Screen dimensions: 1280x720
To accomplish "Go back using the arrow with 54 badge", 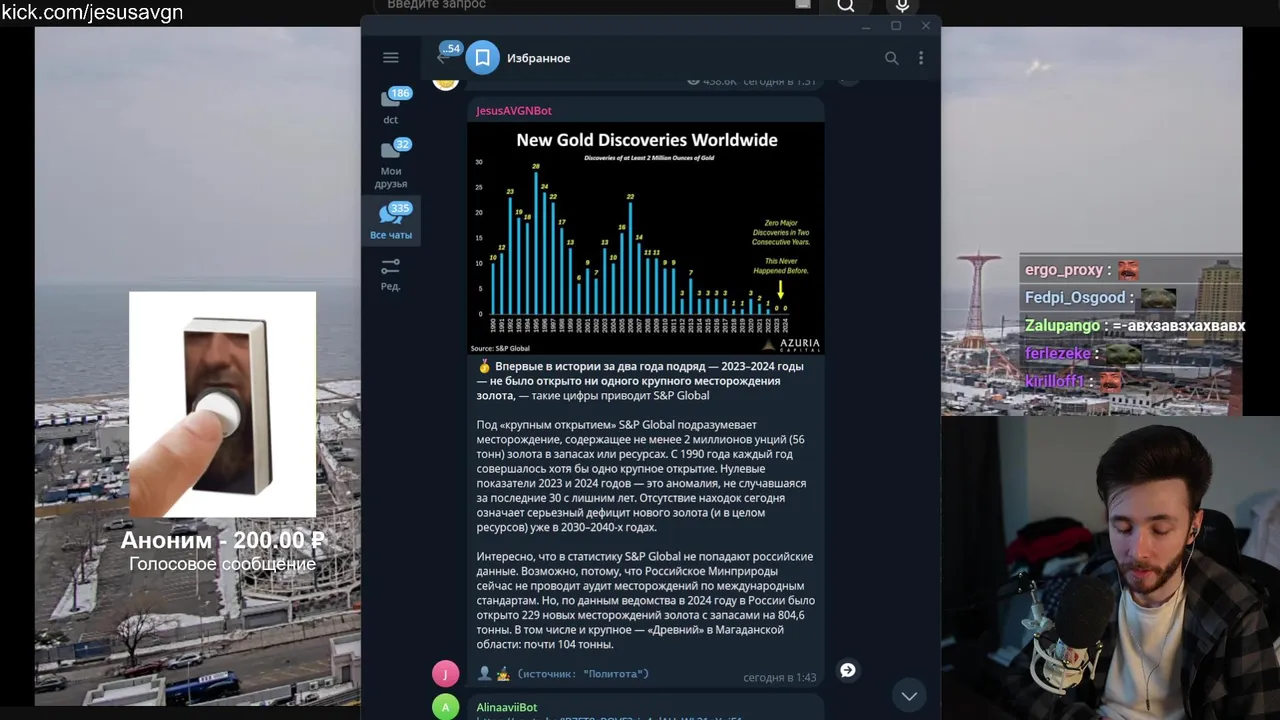I will pos(446,55).
